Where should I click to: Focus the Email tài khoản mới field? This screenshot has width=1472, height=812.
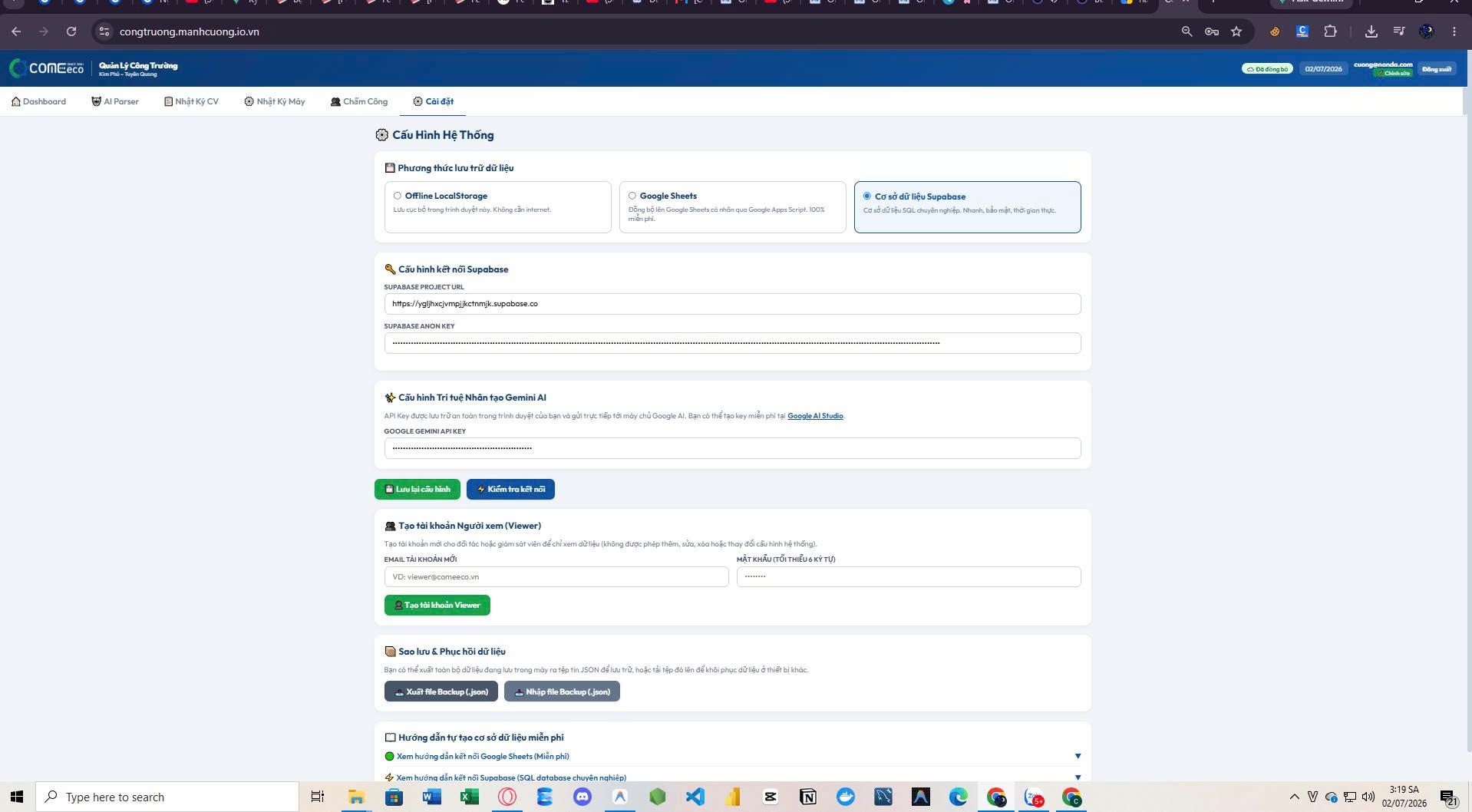[x=556, y=577]
